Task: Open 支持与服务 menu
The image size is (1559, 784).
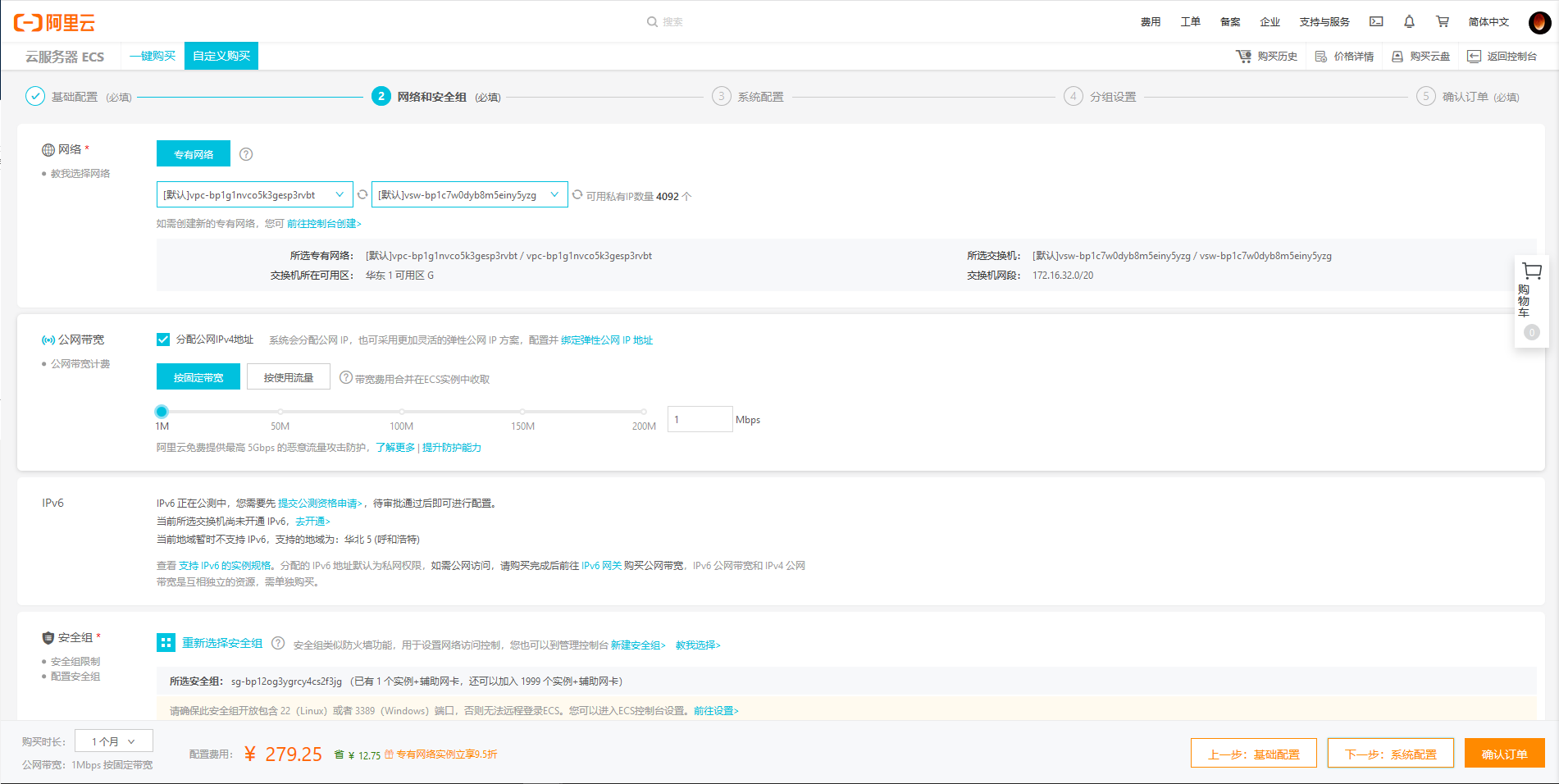Action: click(x=1324, y=22)
